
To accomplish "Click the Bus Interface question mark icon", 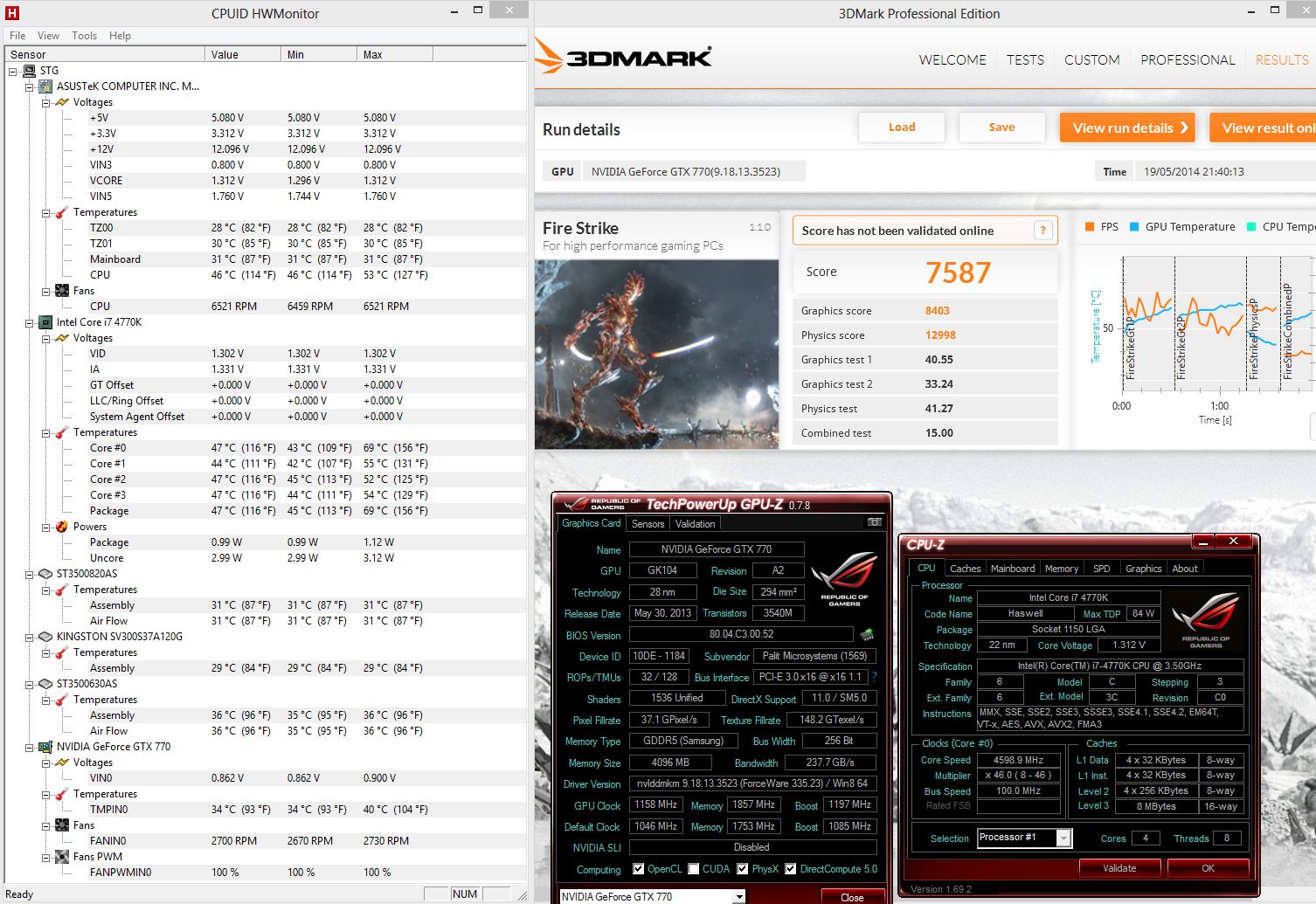I will 874,677.
